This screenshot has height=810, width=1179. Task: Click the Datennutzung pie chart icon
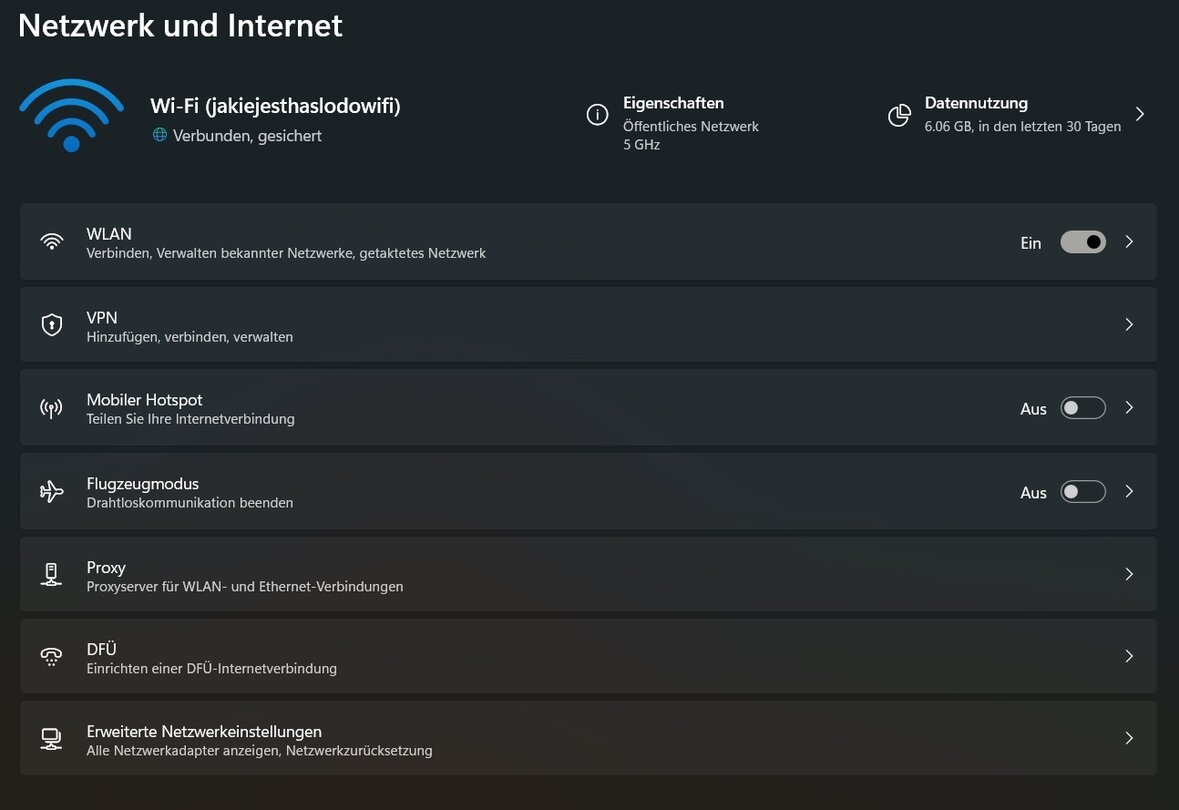coord(899,115)
